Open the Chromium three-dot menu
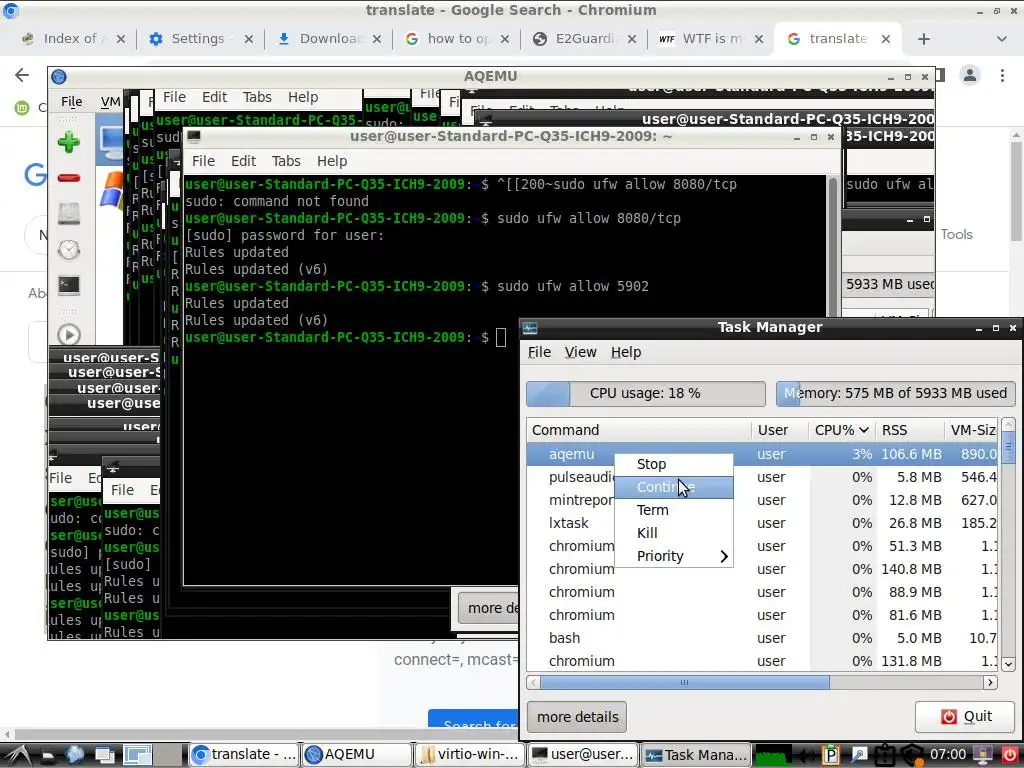 [x=1002, y=75]
